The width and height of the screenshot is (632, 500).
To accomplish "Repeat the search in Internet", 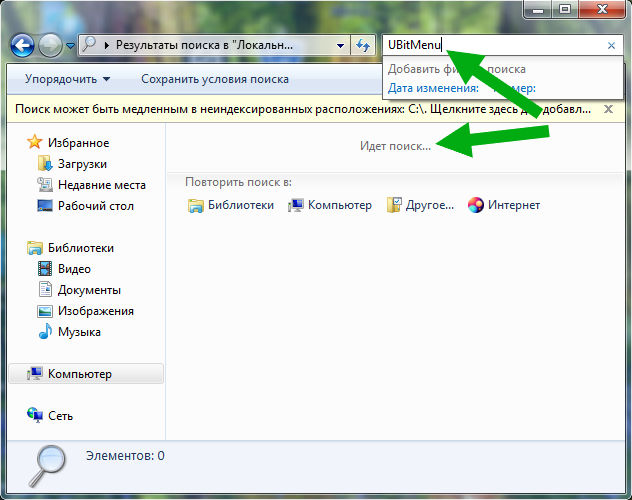I will click(x=504, y=205).
